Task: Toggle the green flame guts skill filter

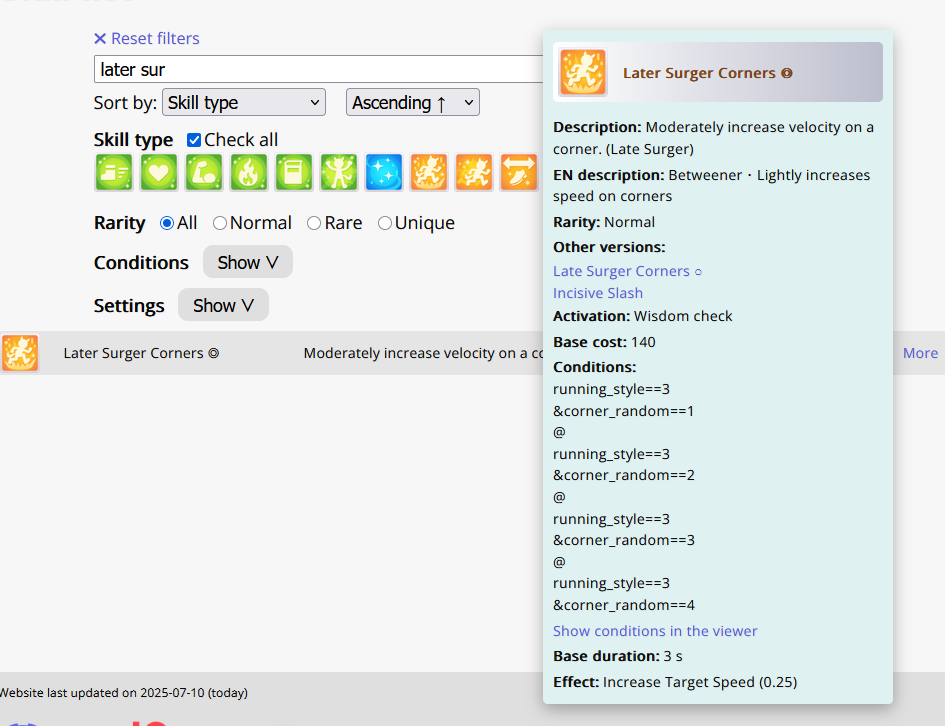Action: click(248, 172)
